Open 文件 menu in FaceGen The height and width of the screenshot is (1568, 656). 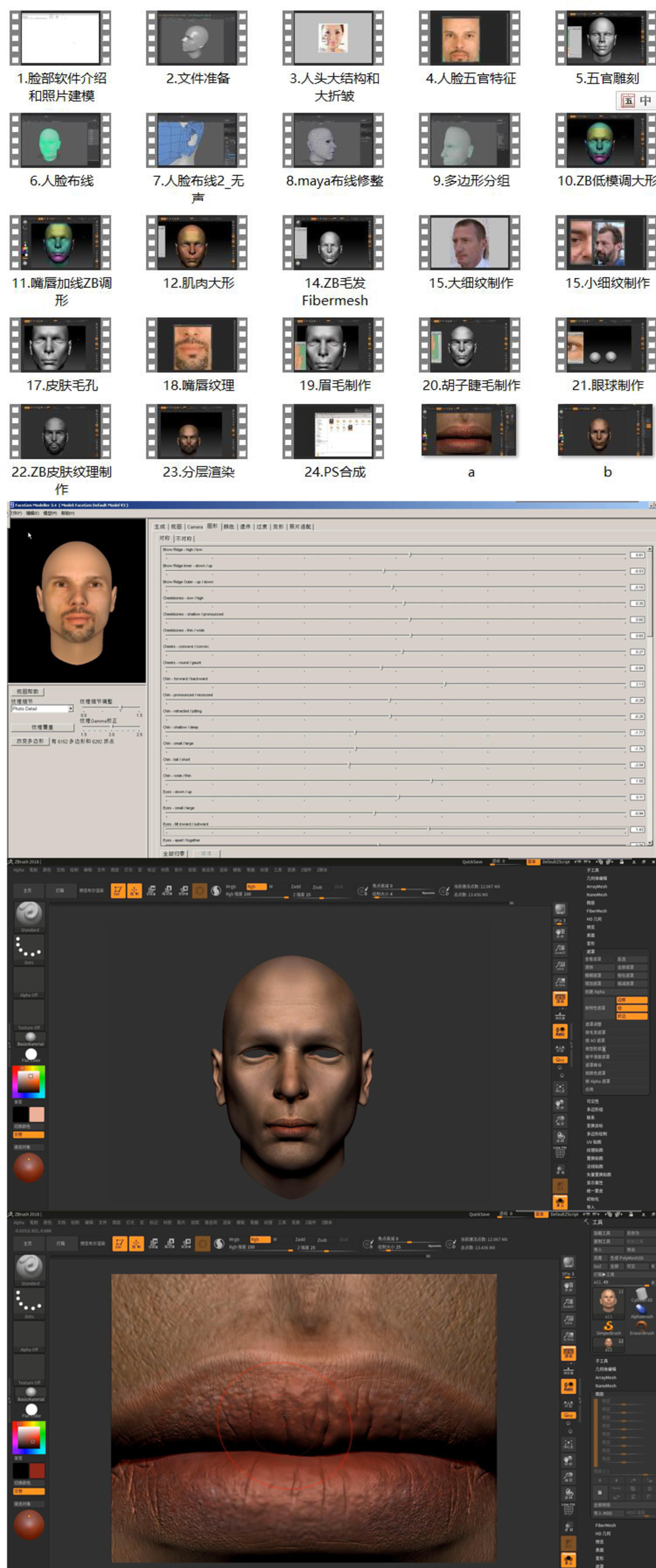16,513
